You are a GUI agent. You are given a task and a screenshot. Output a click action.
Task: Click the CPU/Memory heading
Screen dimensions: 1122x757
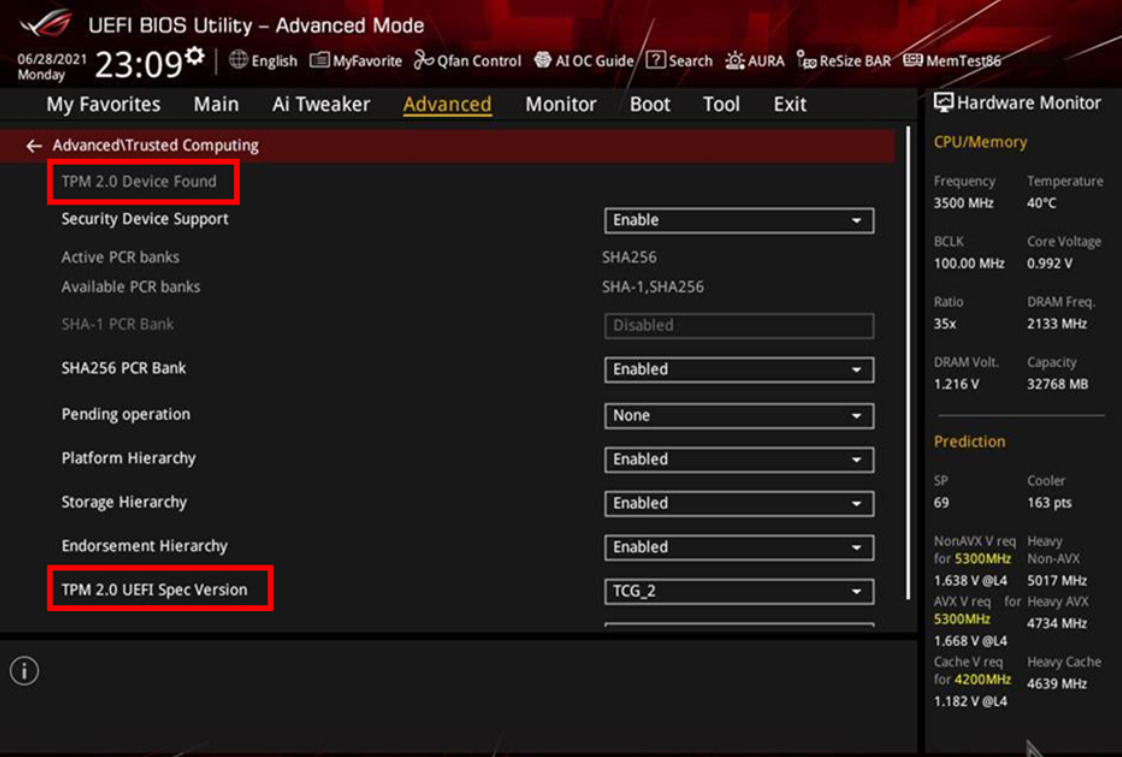pyautogui.click(x=980, y=142)
